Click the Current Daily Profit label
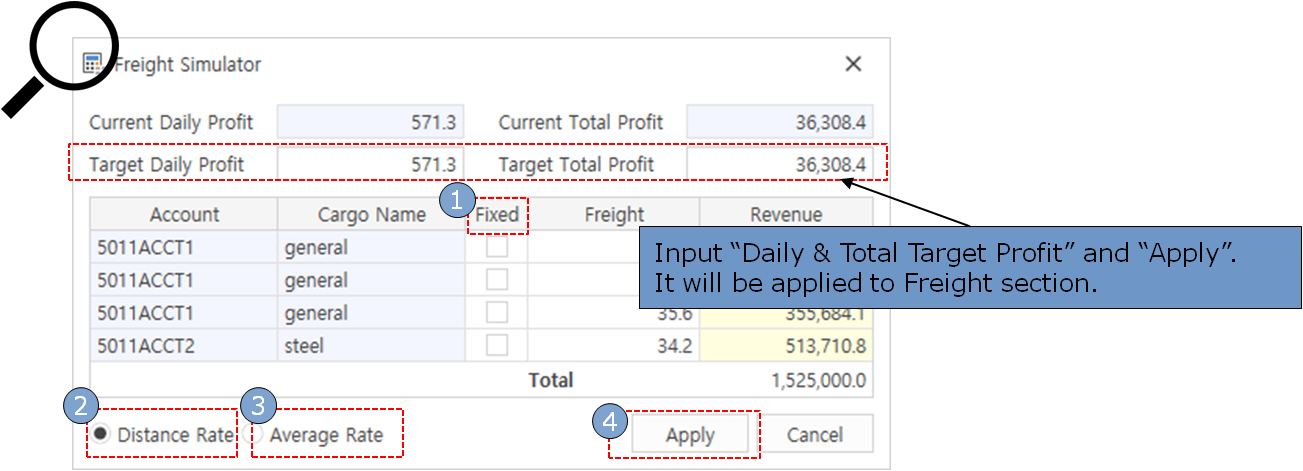 click(x=171, y=123)
